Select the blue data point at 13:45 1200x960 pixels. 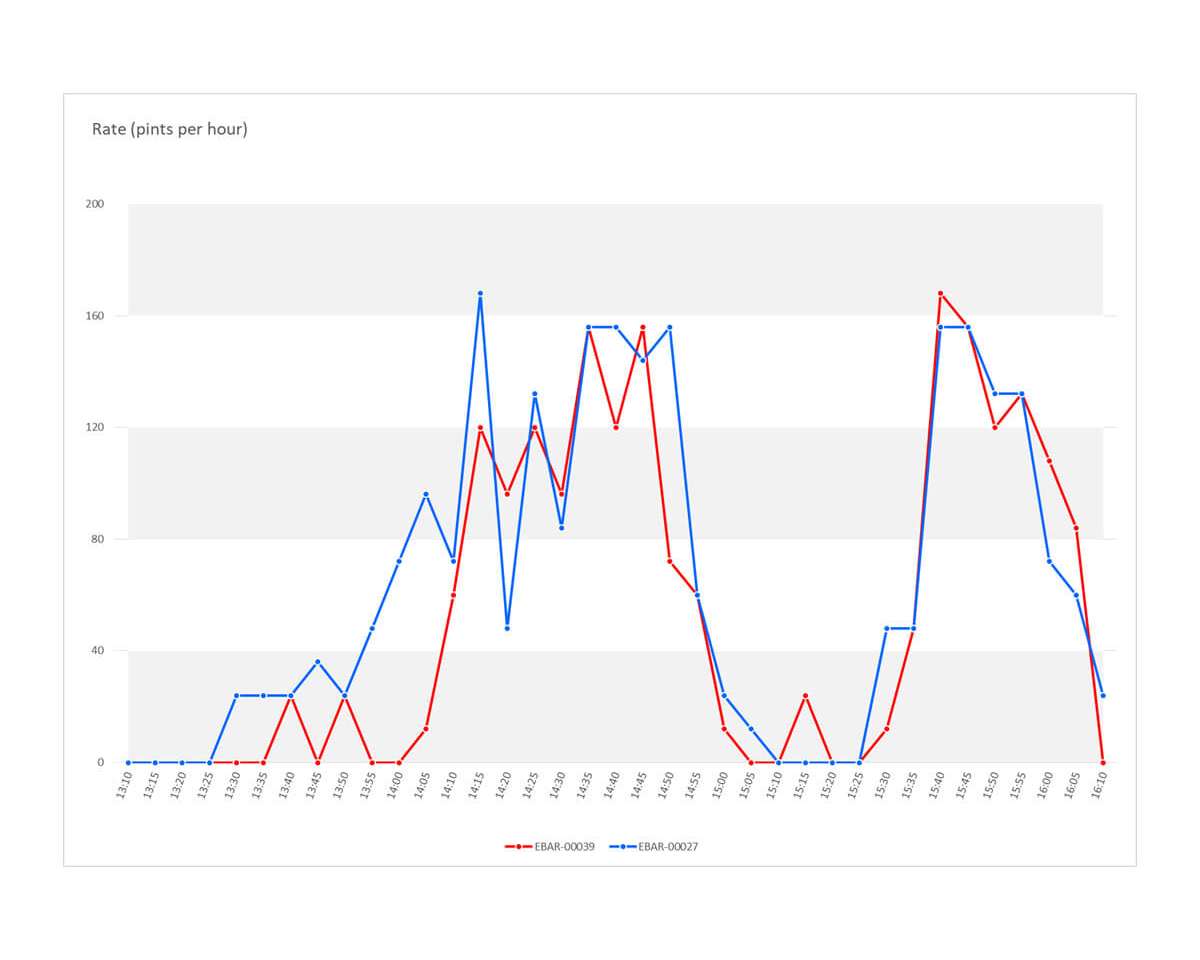[317, 662]
